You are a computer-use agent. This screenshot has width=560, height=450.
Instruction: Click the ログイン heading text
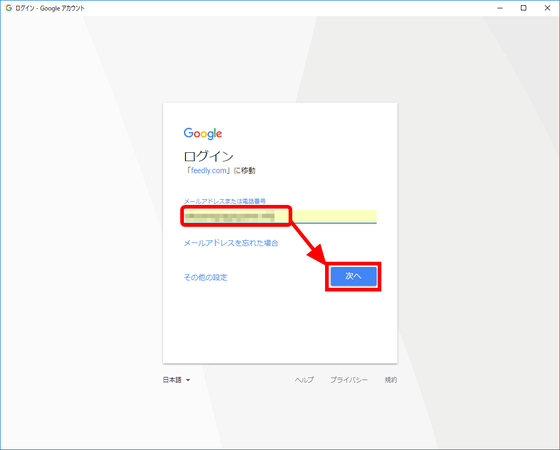[209, 156]
